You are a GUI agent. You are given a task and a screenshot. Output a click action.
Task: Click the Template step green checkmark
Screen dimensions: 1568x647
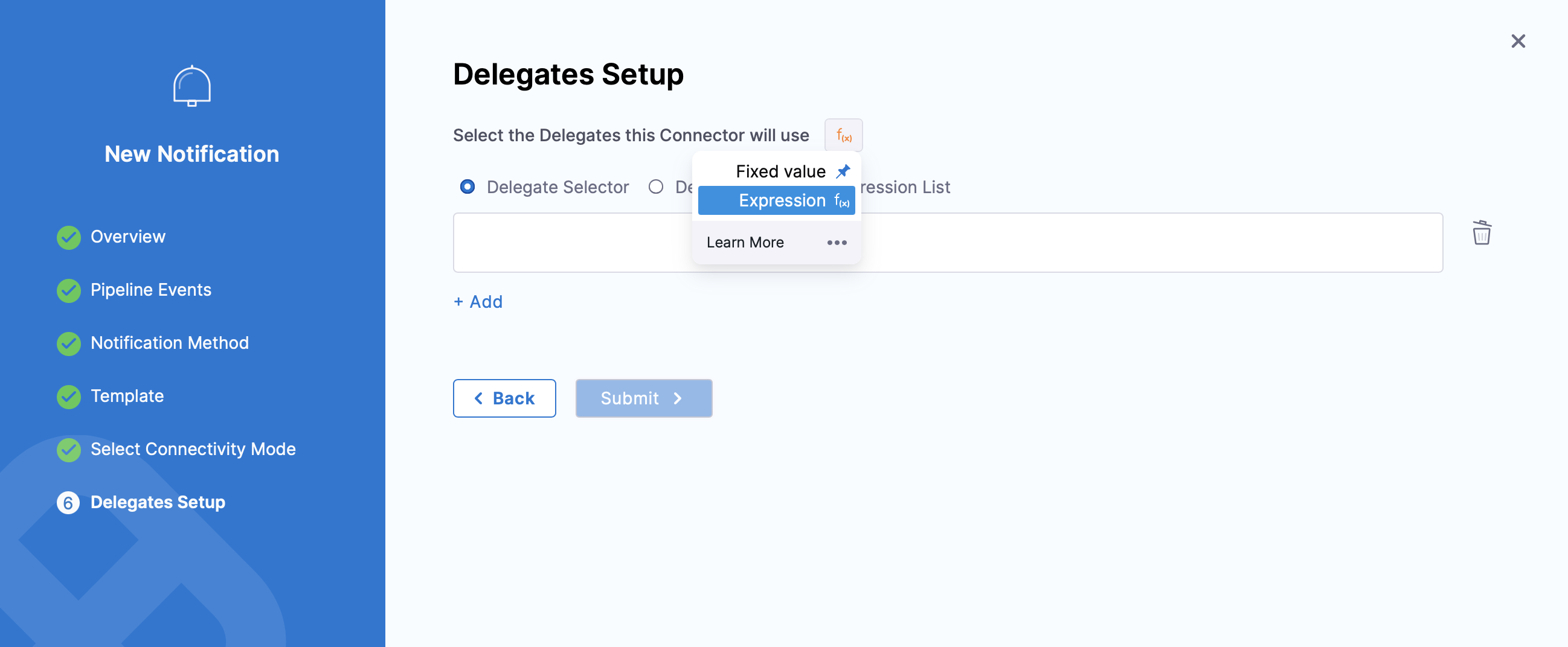point(69,397)
